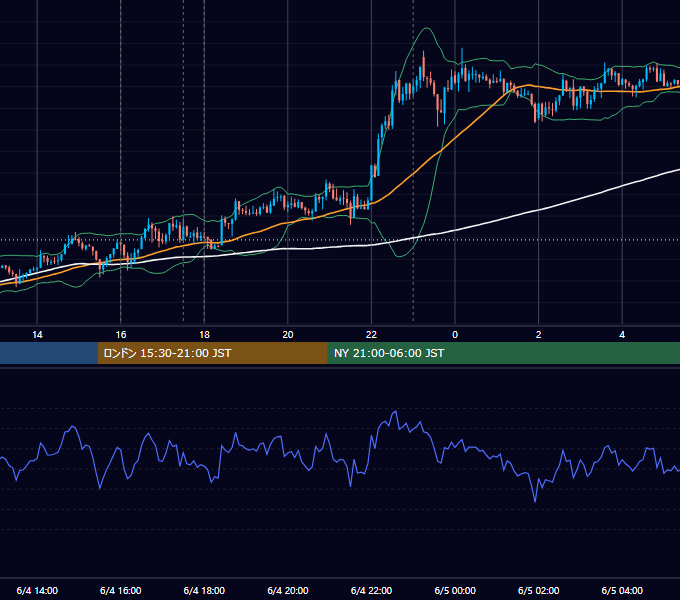Click the 6/5 00:00 label on oscillator axis
This screenshot has height=600, width=680.
point(455,590)
